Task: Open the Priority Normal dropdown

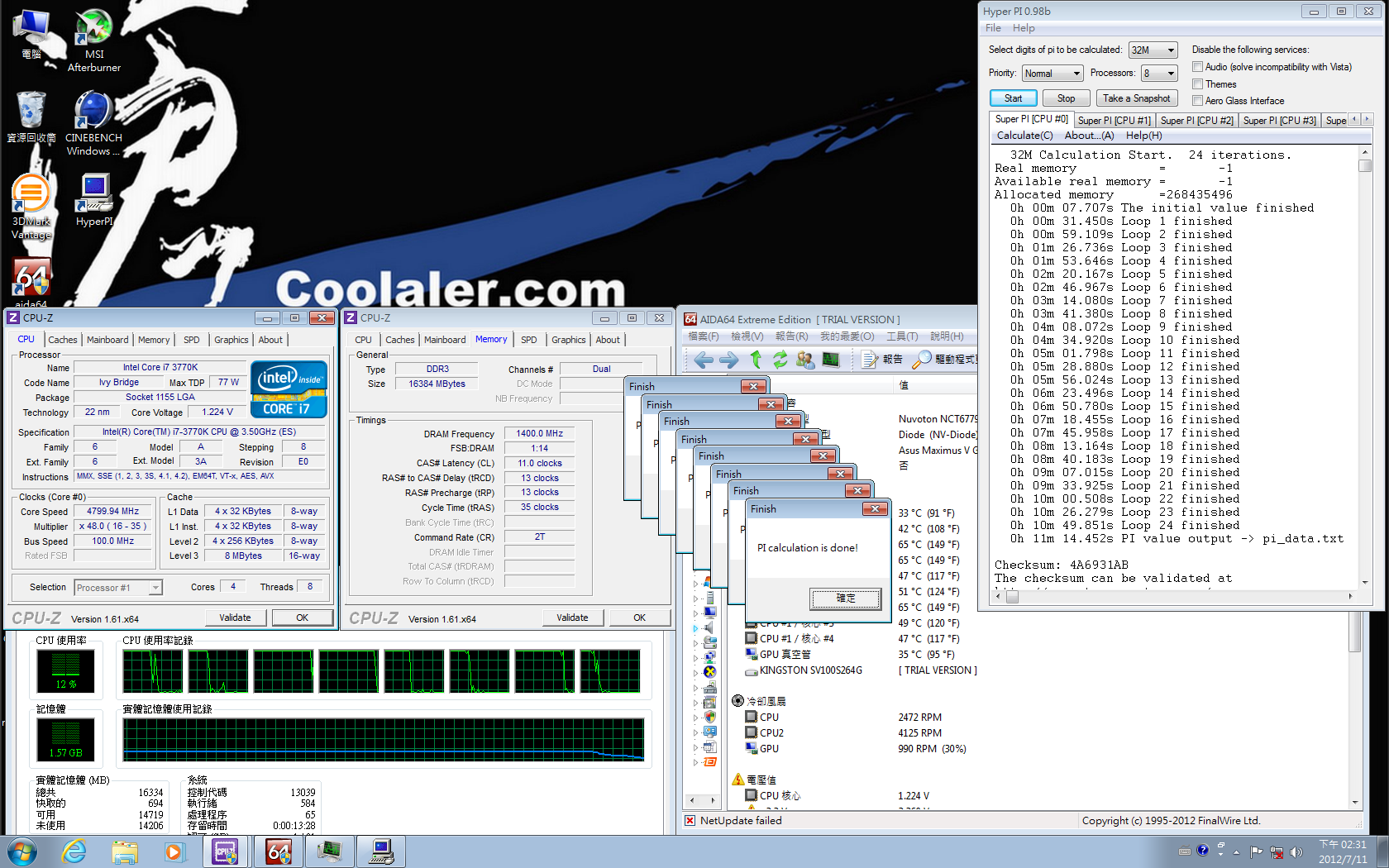Action: click(x=1052, y=74)
